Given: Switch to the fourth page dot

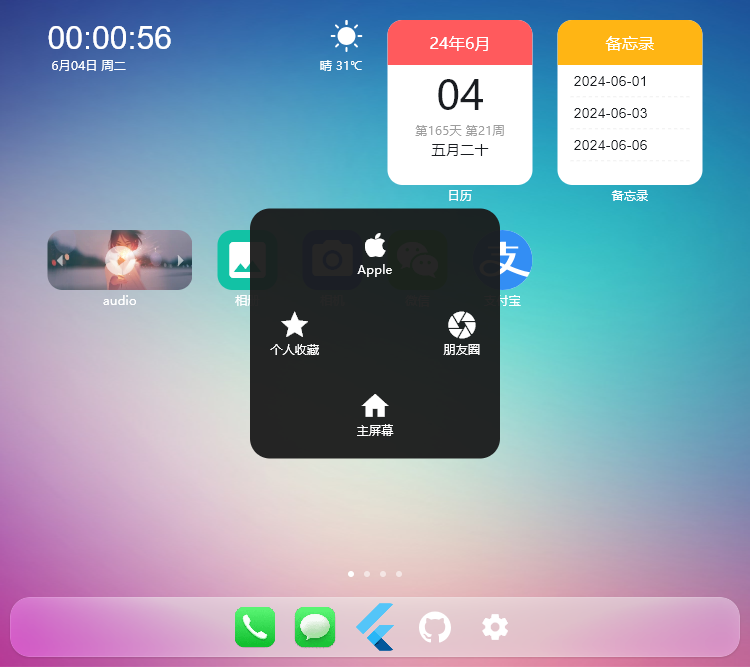Looking at the screenshot, I should click(399, 574).
